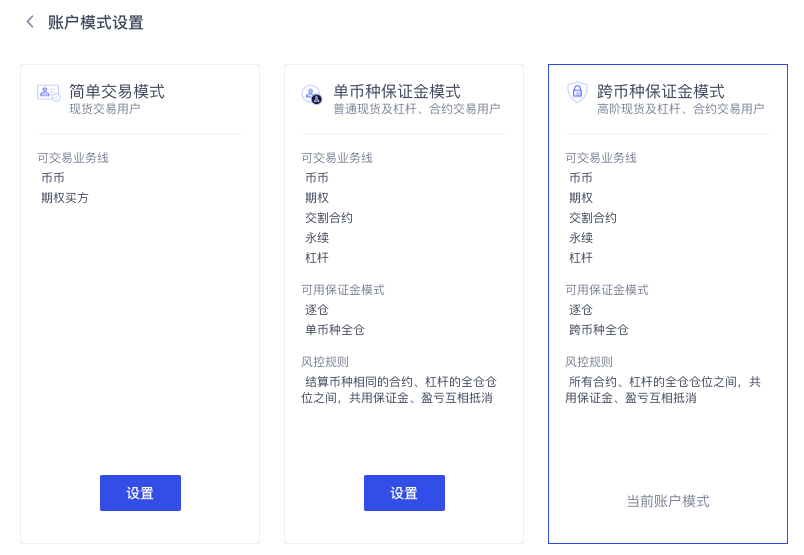Click the 账户模式设置 page title
804x555 pixels.
(96, 23)
